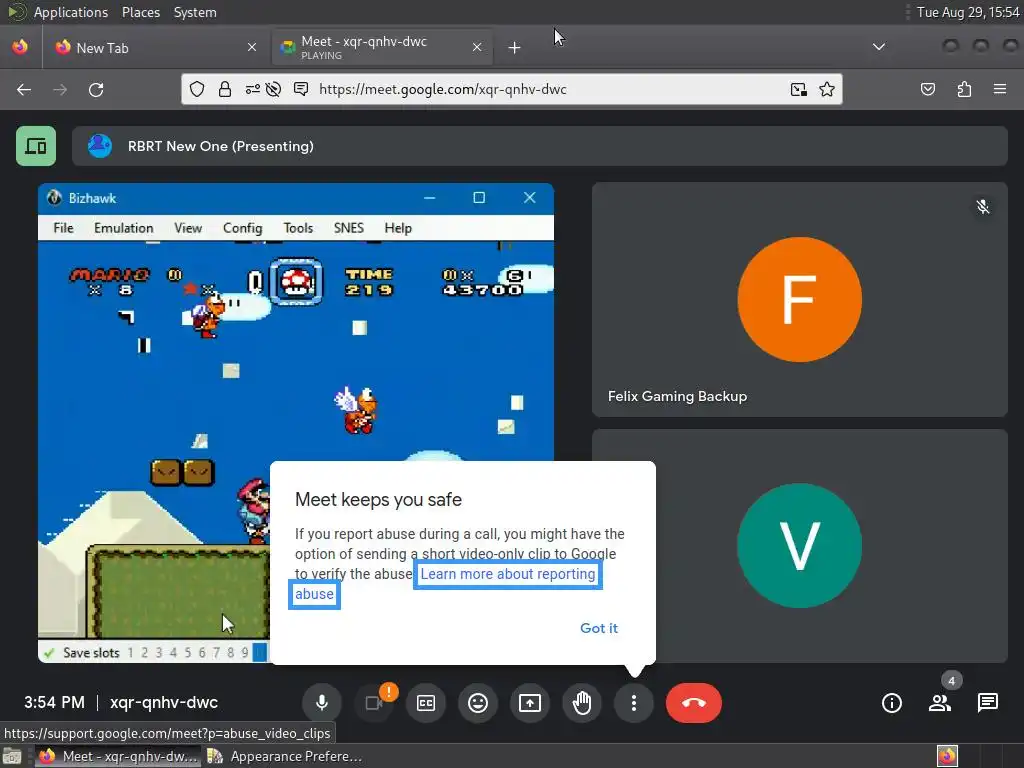
Task: Click the tracking protection shield icon
Action: point(197,89)
